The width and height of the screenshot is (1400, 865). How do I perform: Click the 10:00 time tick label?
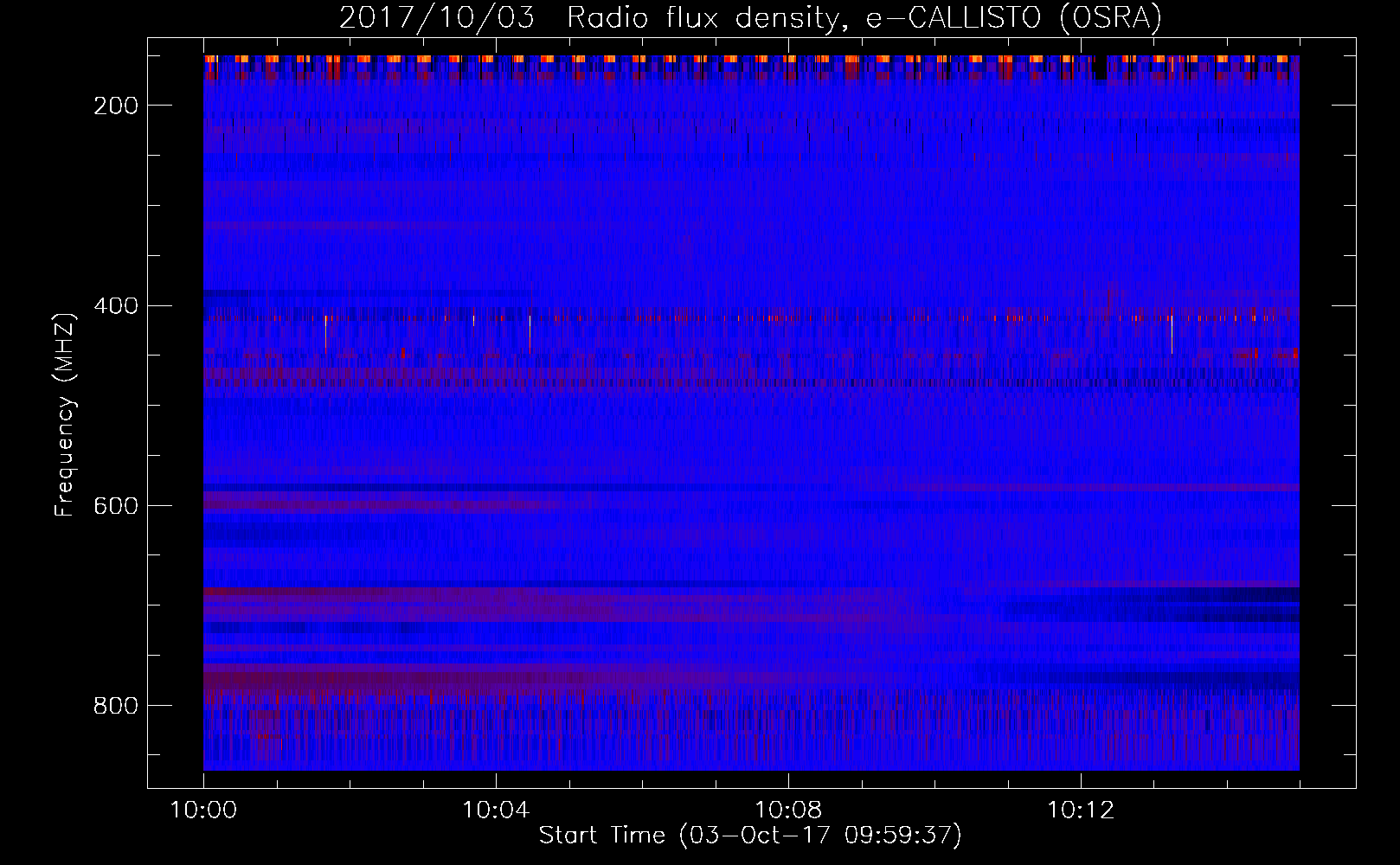[203, 811]
